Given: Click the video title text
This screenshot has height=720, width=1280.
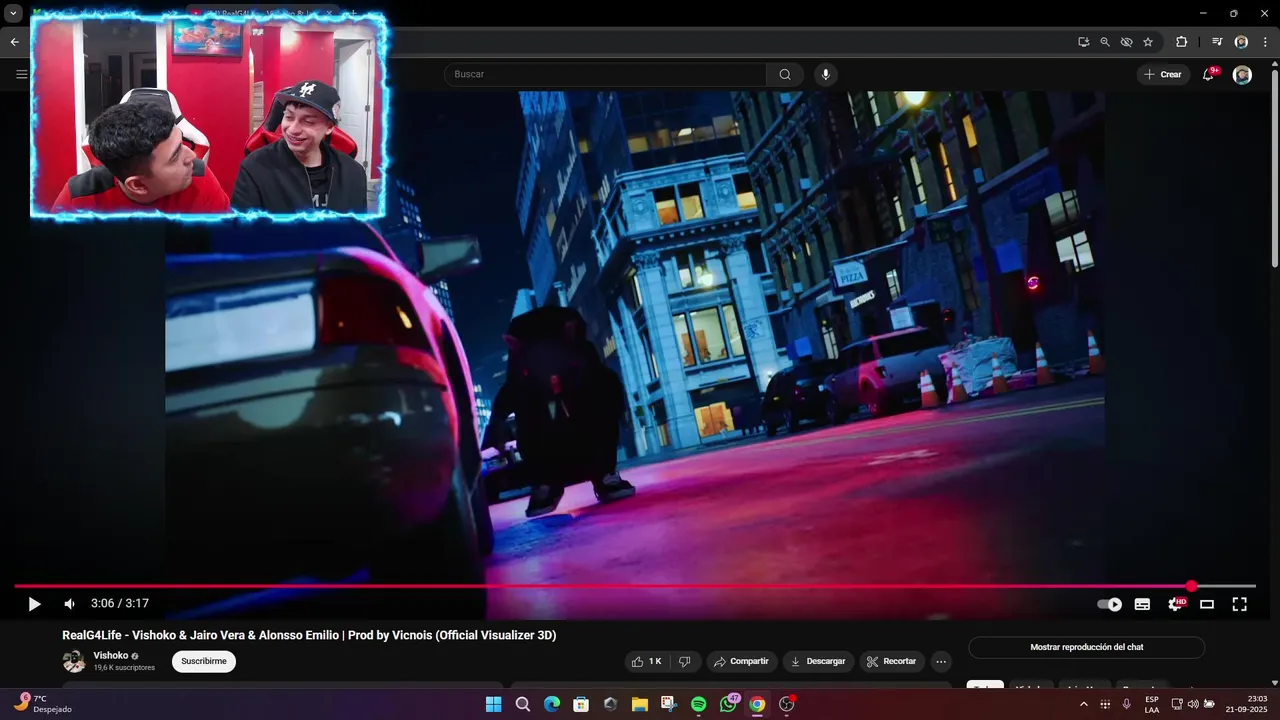Looking at the screenshot, I should [x=309, y=635].
